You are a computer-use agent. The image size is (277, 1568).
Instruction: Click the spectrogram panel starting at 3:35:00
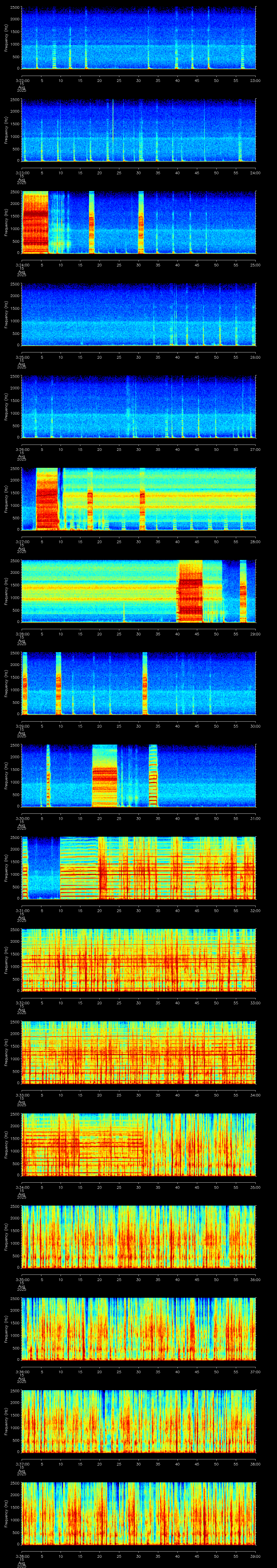tap(139, 1237)
